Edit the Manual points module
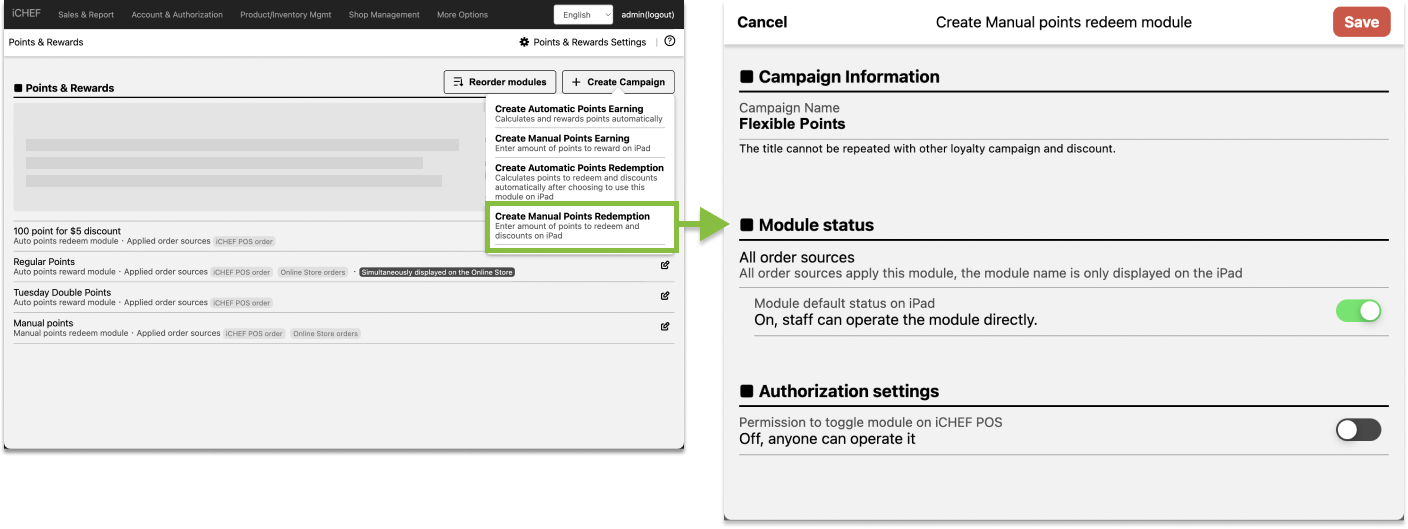This screenshot has width=1408, height=529. [x=665, y=326]
